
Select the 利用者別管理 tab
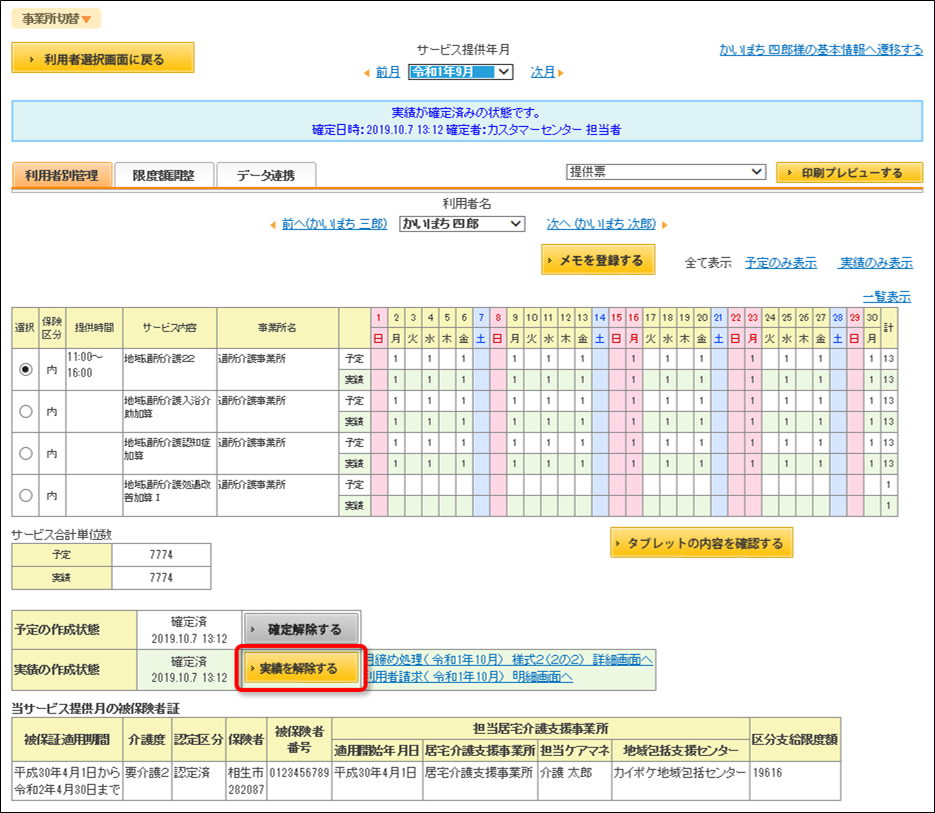pyautogui.click(x=61, y=175)
